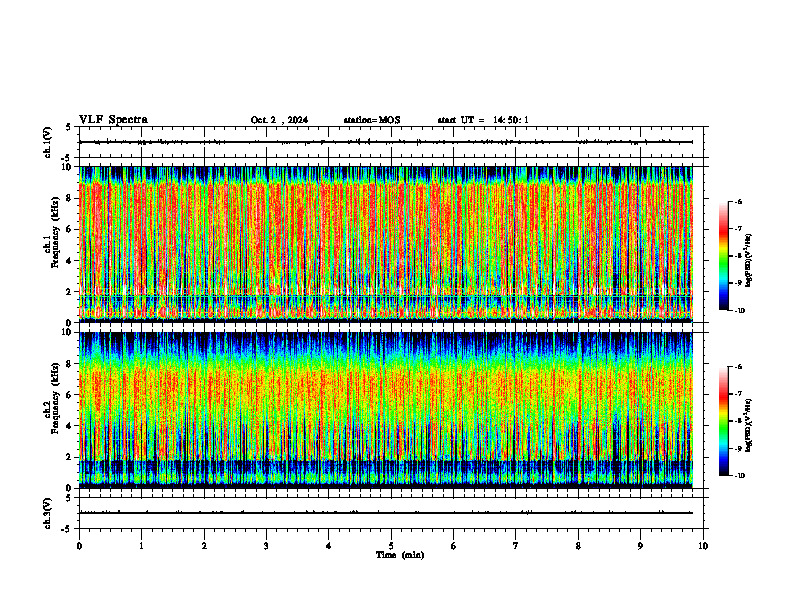Viewport: 792px width, 612px height.
Task: Click the ch.3 voltage waveform trace
Action: pos(386,513)
